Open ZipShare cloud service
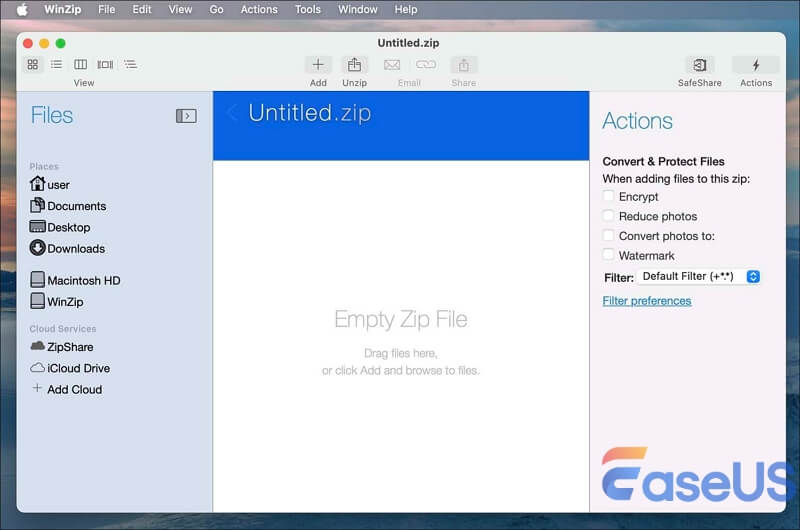The image size is (800, 530). point(62,347)
